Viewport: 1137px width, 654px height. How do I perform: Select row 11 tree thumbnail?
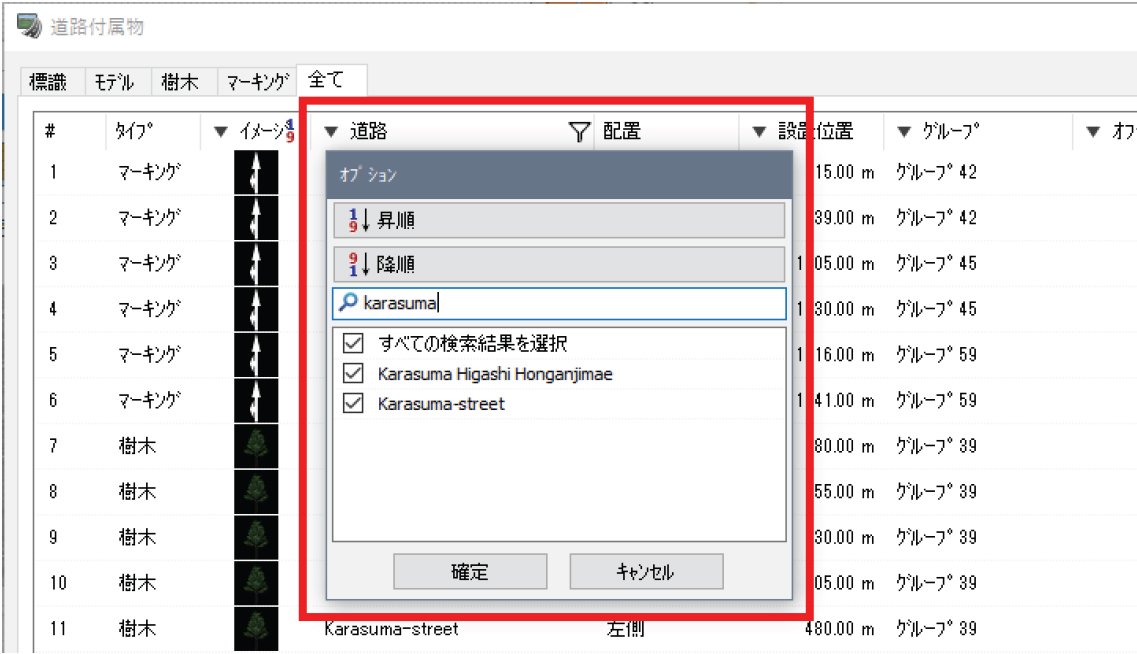256,628
